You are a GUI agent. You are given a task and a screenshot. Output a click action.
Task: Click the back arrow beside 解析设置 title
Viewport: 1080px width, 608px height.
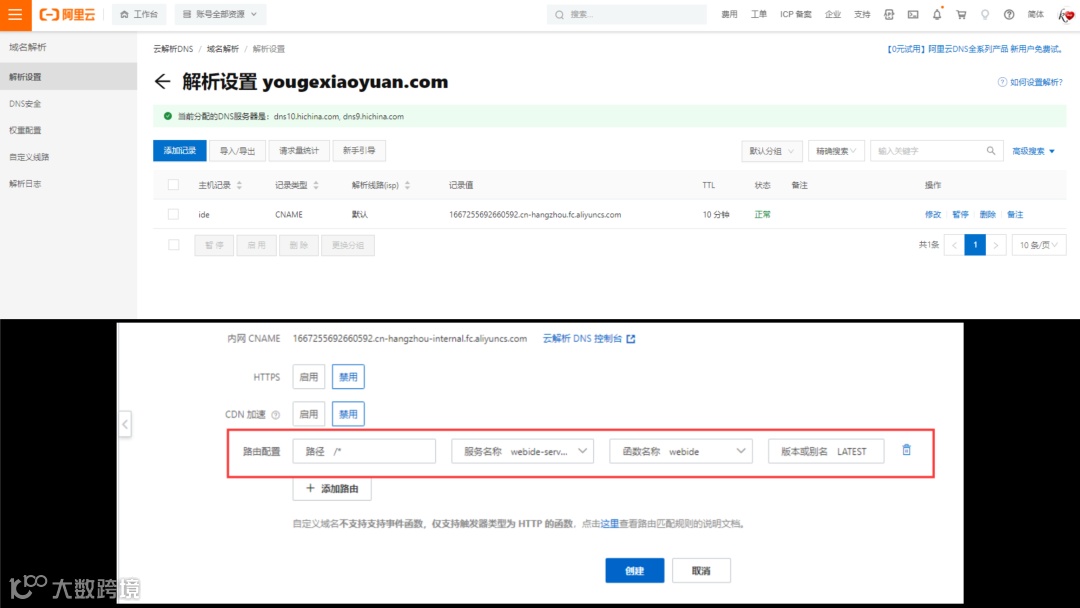(163, 81)
